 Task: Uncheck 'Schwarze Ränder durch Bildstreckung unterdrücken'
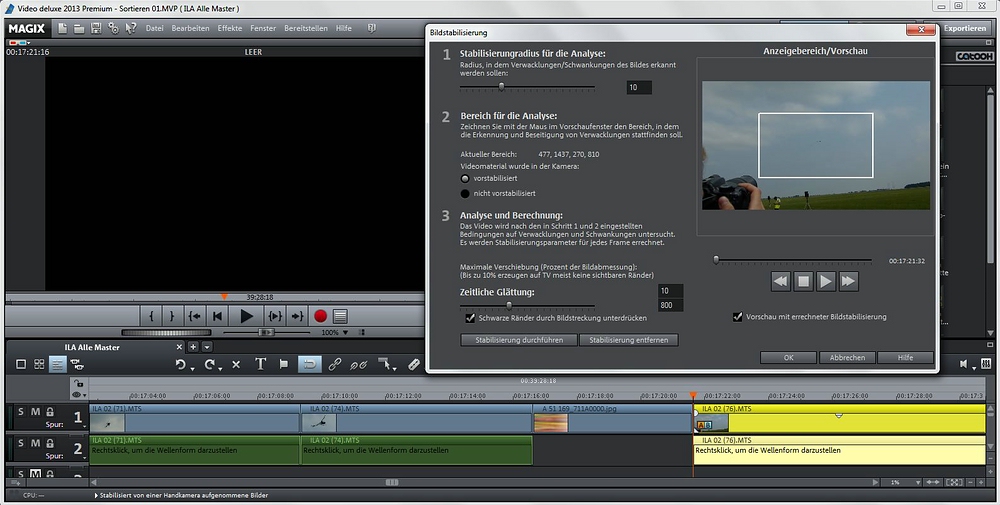[470, 318]
